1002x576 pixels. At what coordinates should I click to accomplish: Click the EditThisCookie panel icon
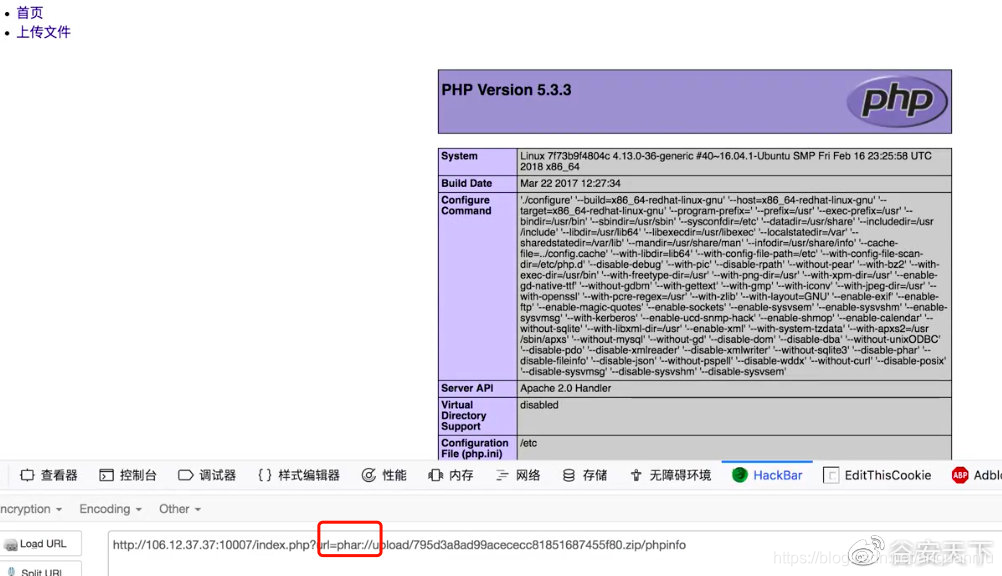(831, 475)
